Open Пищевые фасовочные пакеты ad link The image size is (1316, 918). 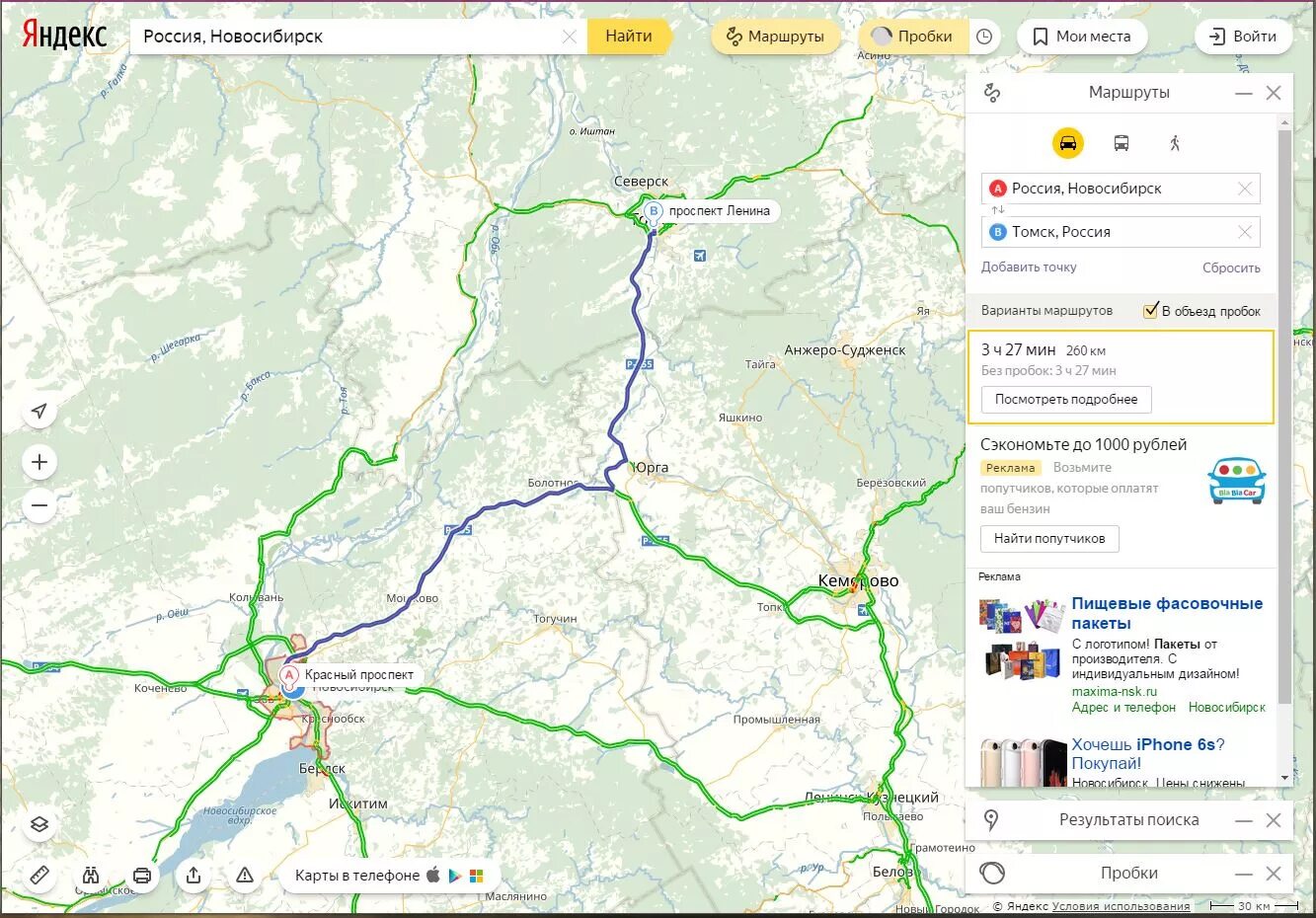1167,613
